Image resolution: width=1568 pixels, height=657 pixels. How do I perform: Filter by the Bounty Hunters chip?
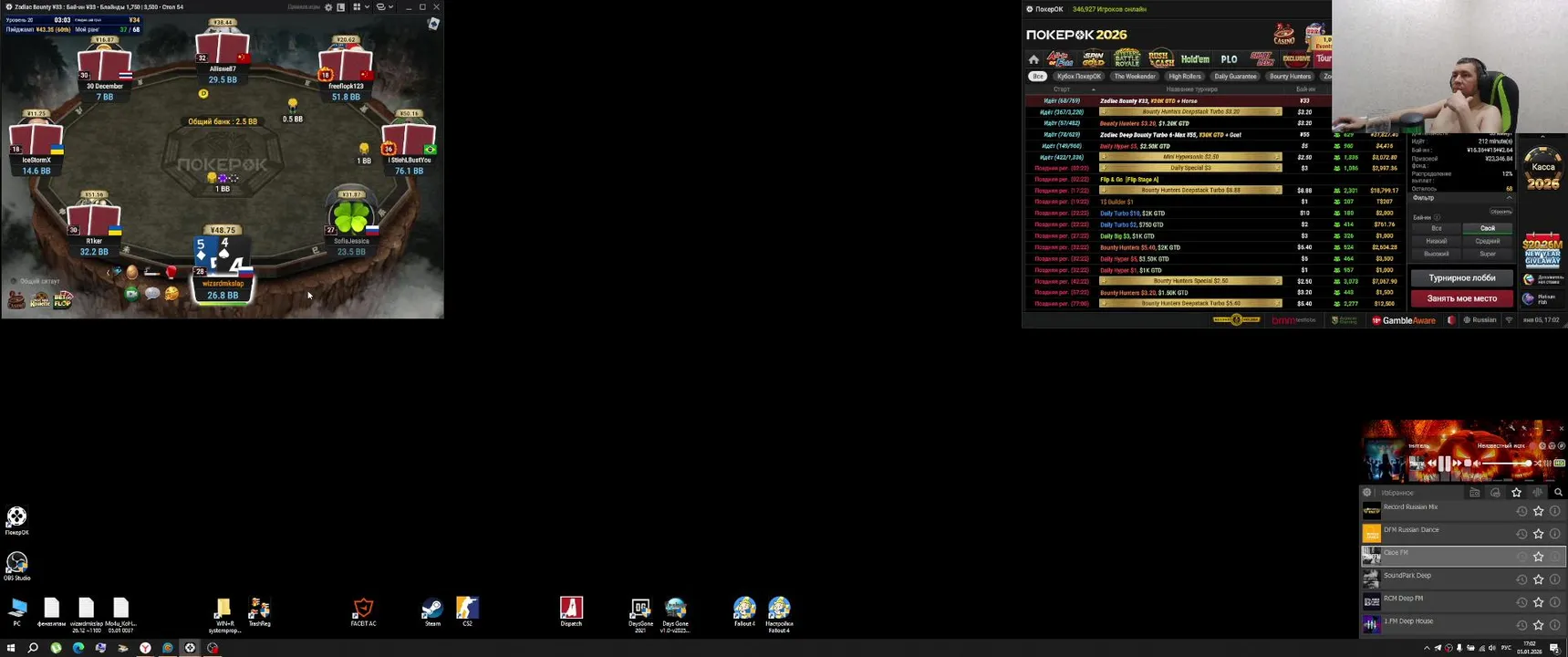click(1290, 77)
